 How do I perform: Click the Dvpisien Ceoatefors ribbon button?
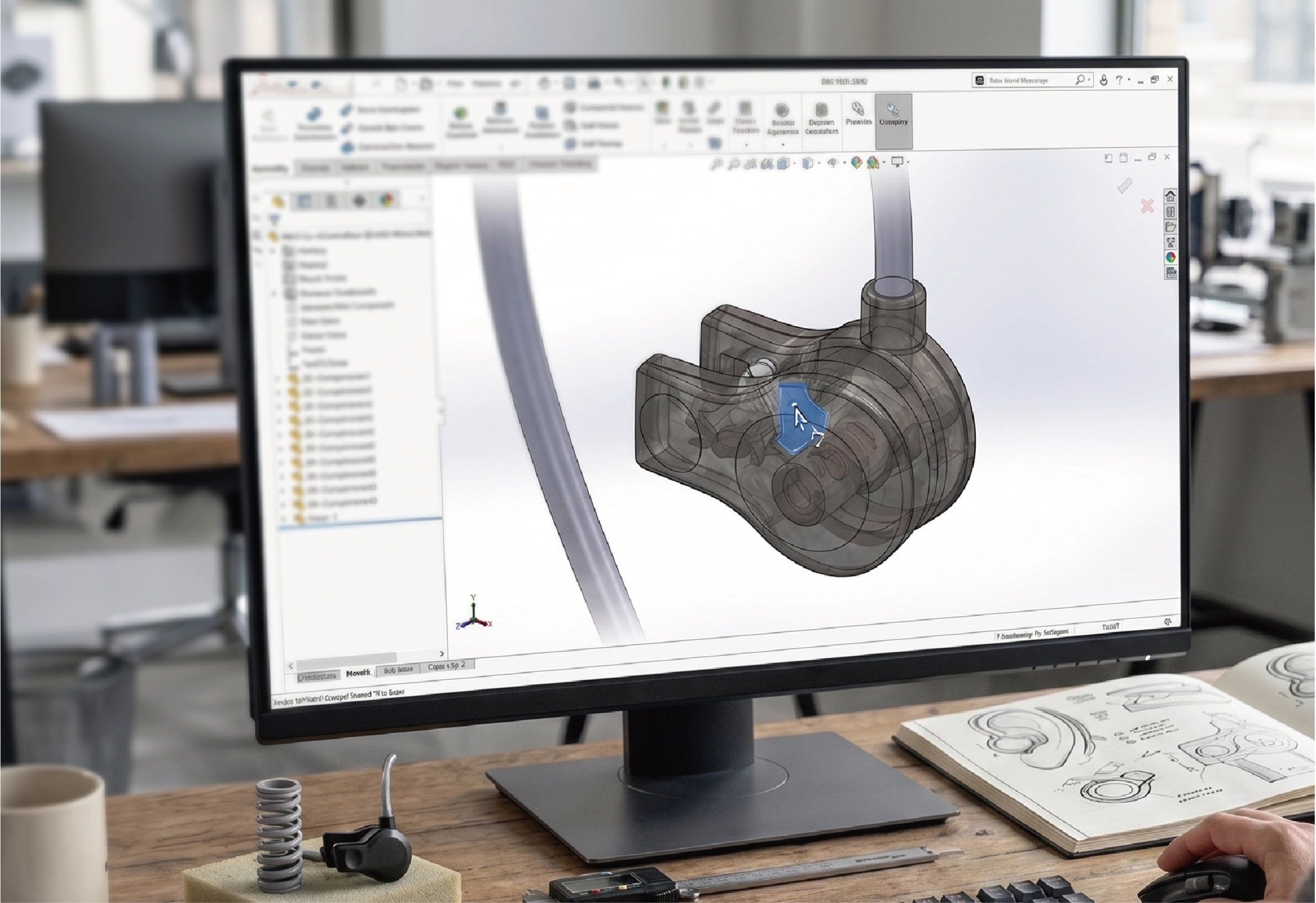tap(822, 118)
